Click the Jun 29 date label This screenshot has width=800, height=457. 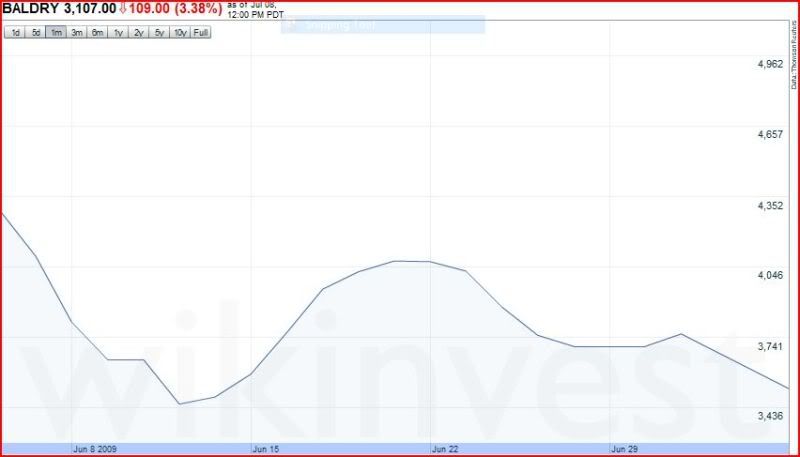pyautogui.click(x=624, y=449)
